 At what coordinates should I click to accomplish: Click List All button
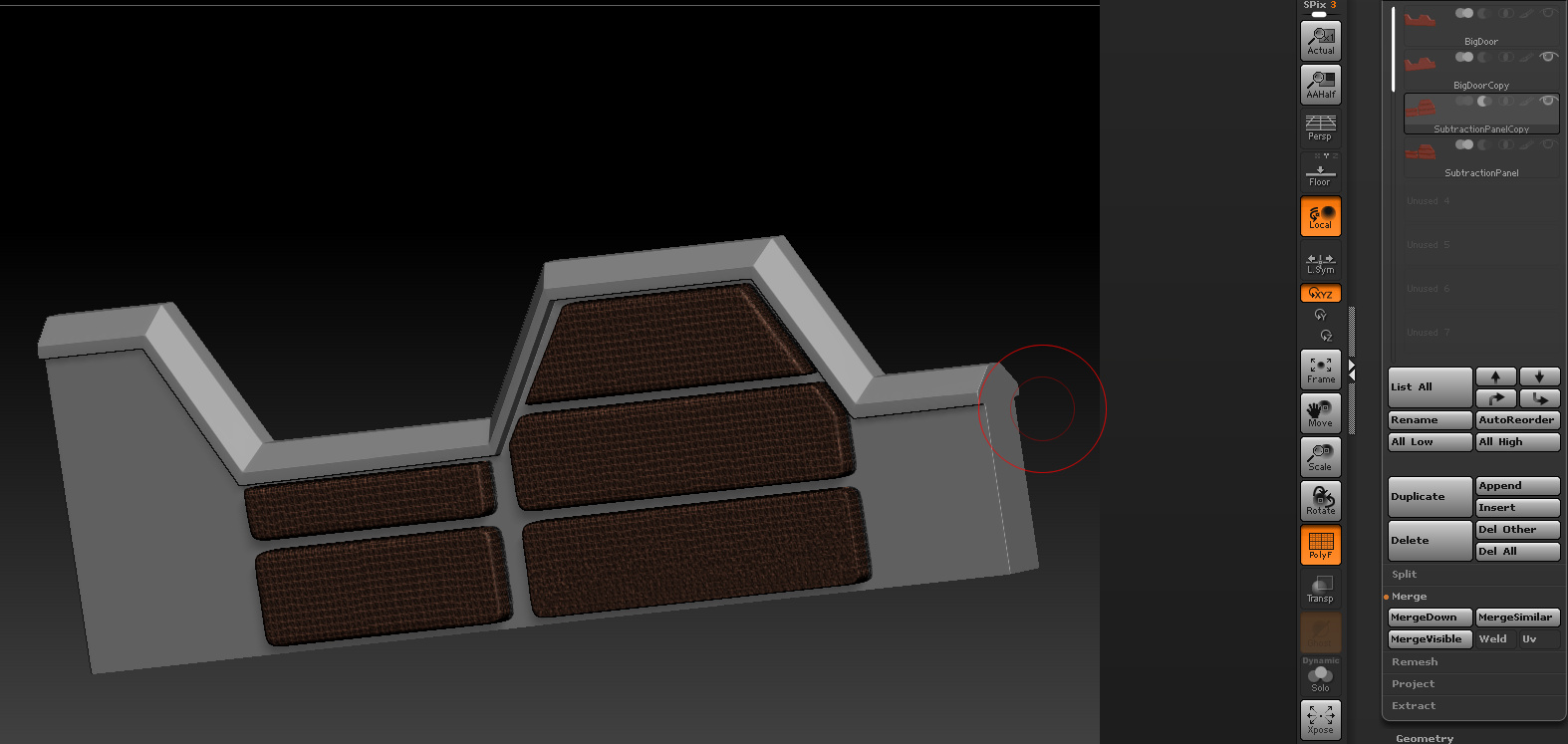point(1430,387)
